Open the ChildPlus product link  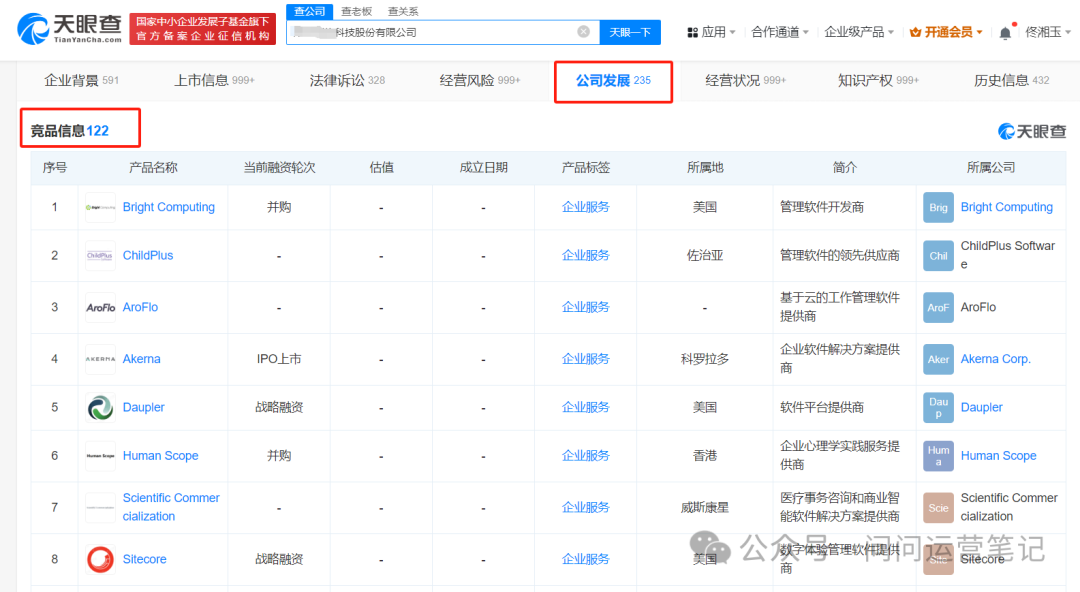(148, 256)
